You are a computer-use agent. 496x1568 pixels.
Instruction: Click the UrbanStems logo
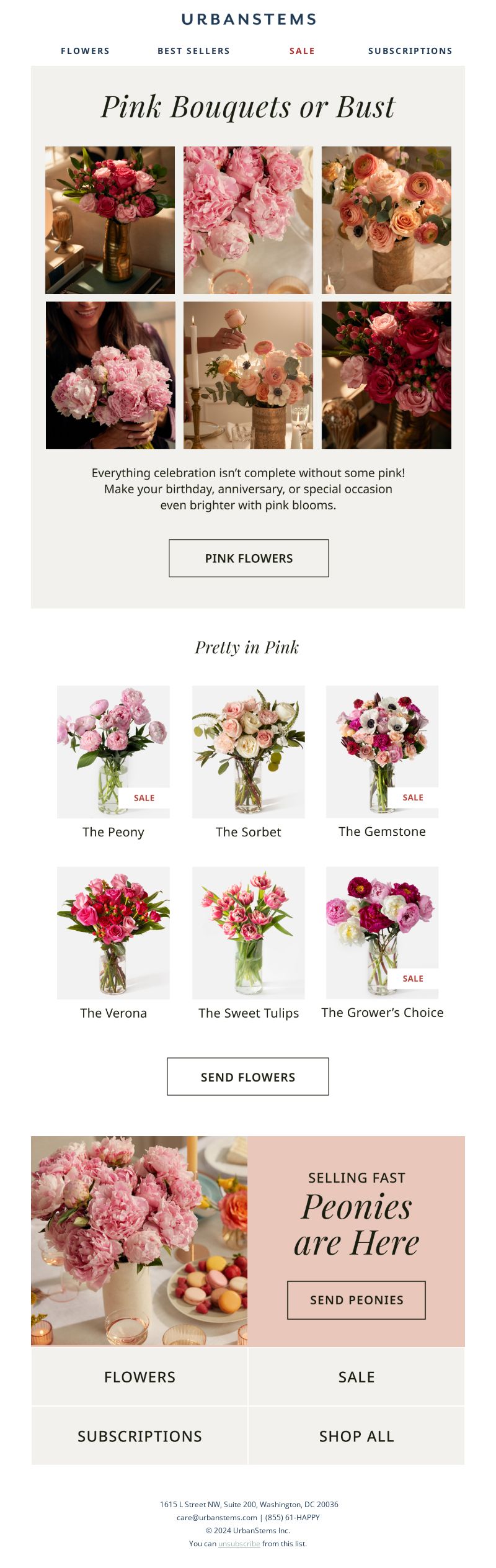[249, 19]
